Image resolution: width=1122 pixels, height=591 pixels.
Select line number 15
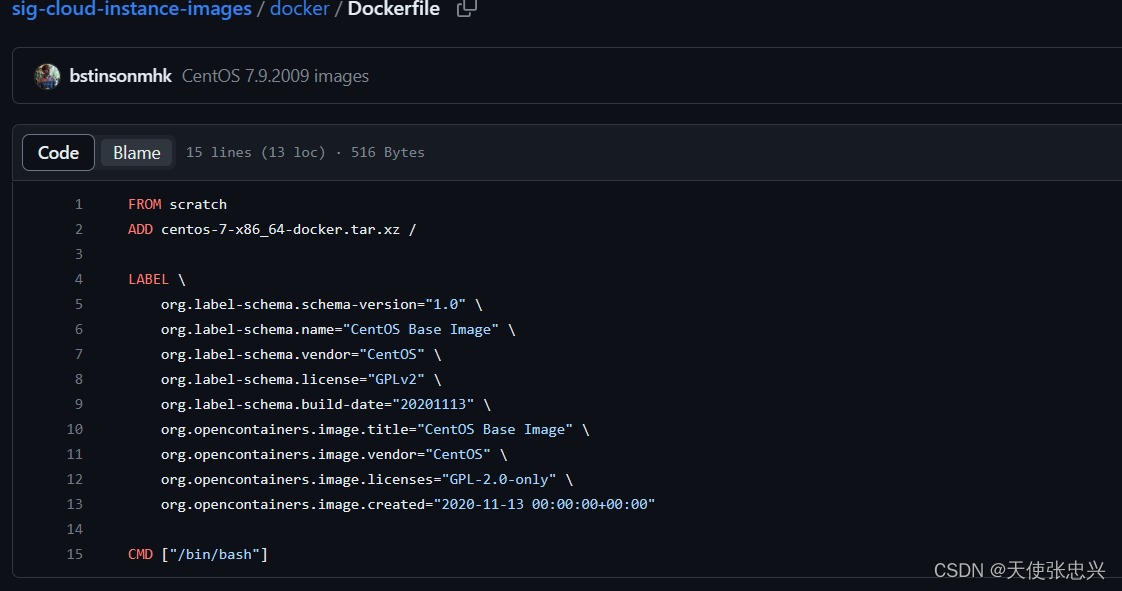(74, 555)
